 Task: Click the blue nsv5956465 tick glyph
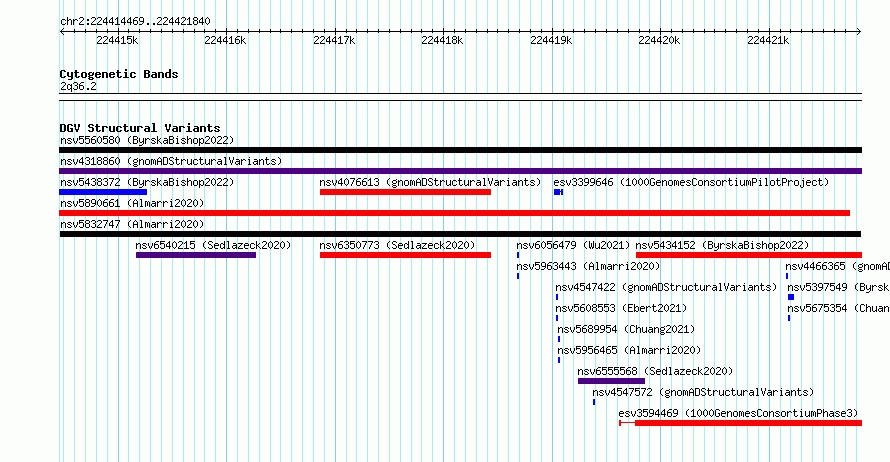point(559,360)
